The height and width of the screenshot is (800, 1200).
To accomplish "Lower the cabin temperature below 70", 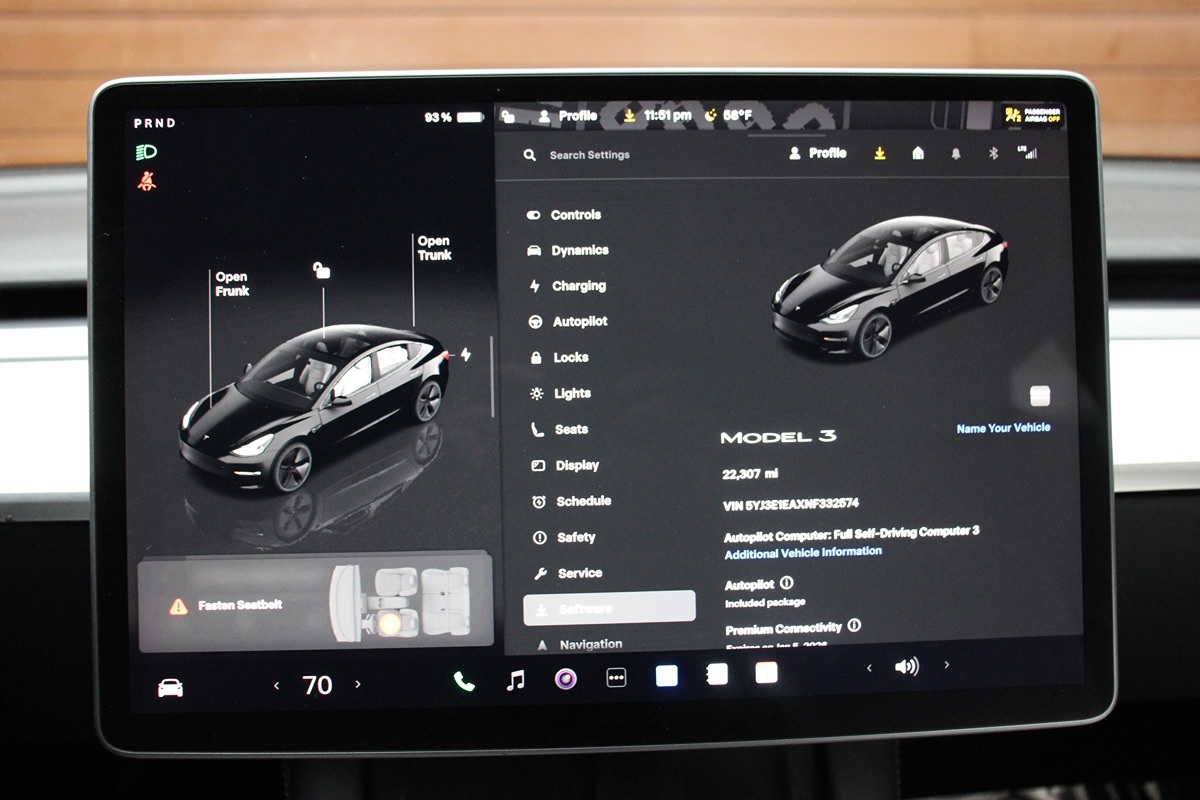I will click(277, 685).
